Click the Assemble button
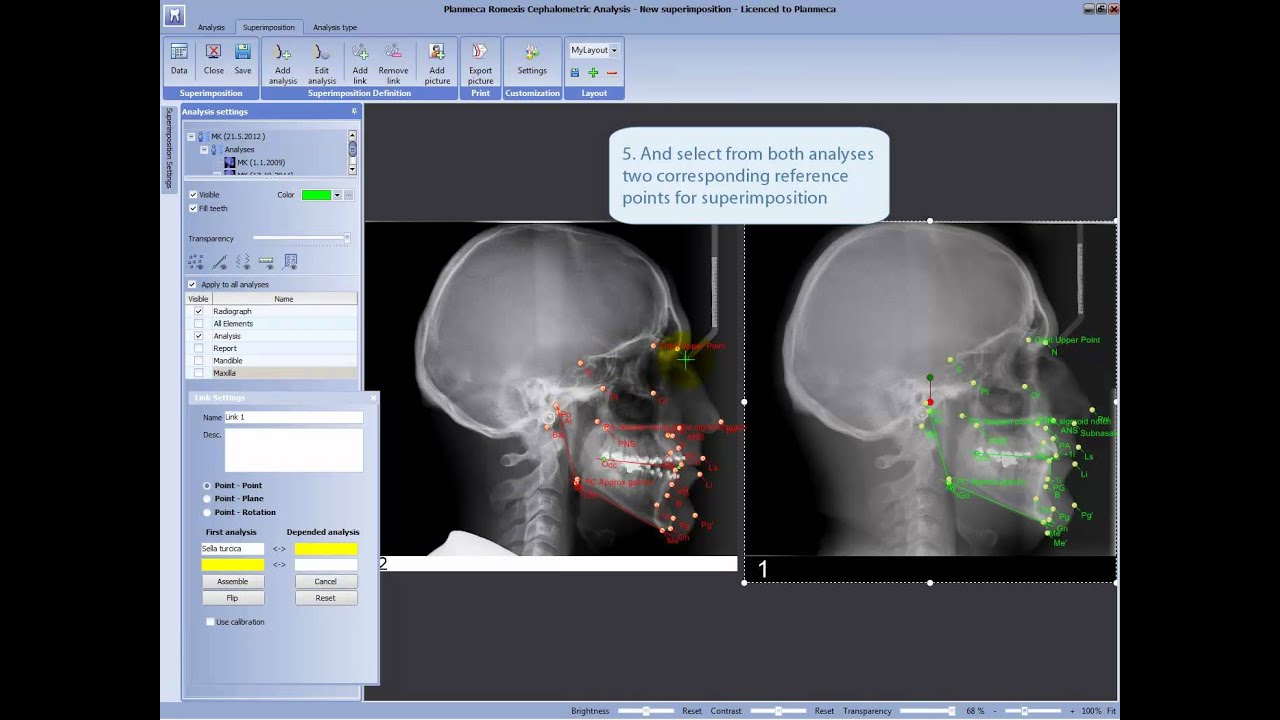The image size is (1280, 720). [x=232, y=581]
